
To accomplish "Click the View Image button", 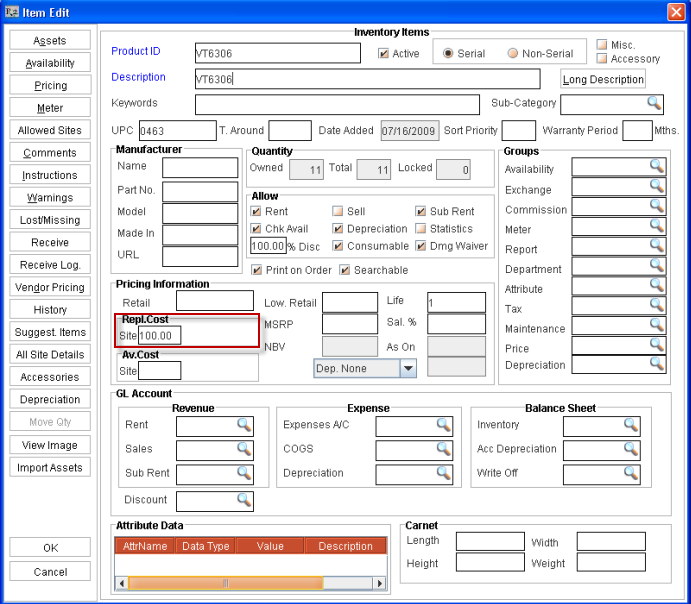I will [x=50, y=445].
